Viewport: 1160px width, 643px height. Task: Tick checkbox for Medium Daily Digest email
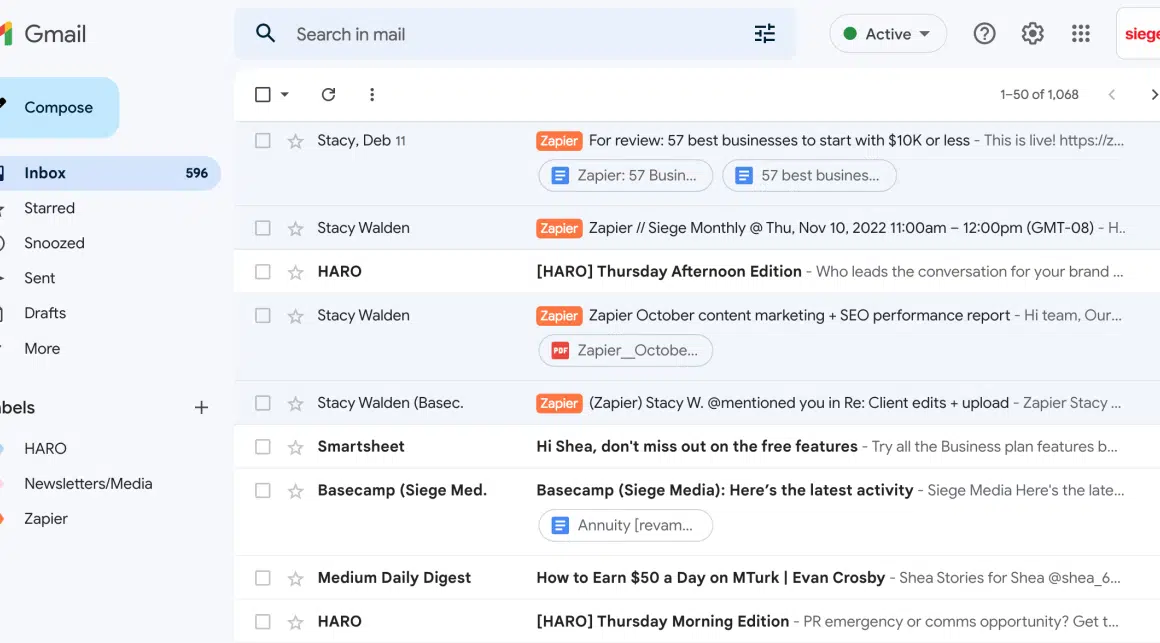[263, 578]
